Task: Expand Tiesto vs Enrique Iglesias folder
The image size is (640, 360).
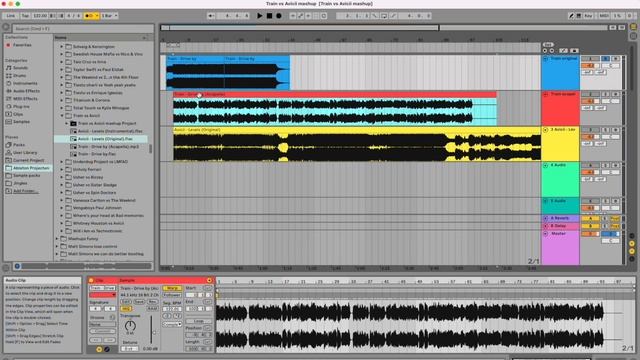Action: (x=62, y=93)
